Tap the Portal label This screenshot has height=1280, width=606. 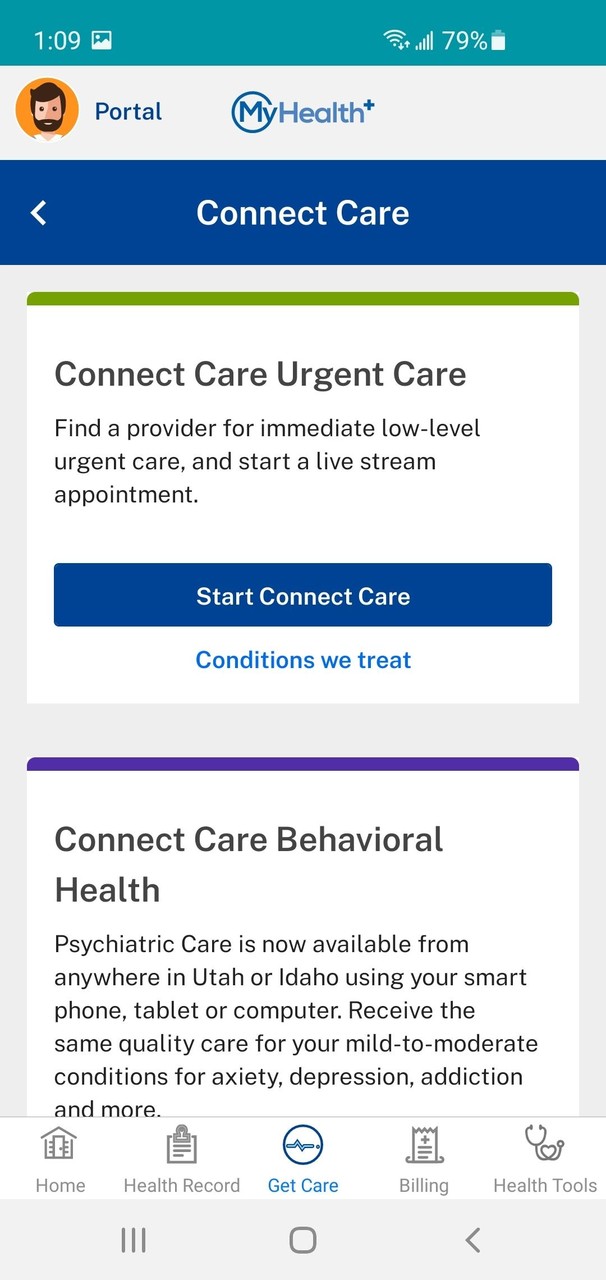click(x=128, y=112)
